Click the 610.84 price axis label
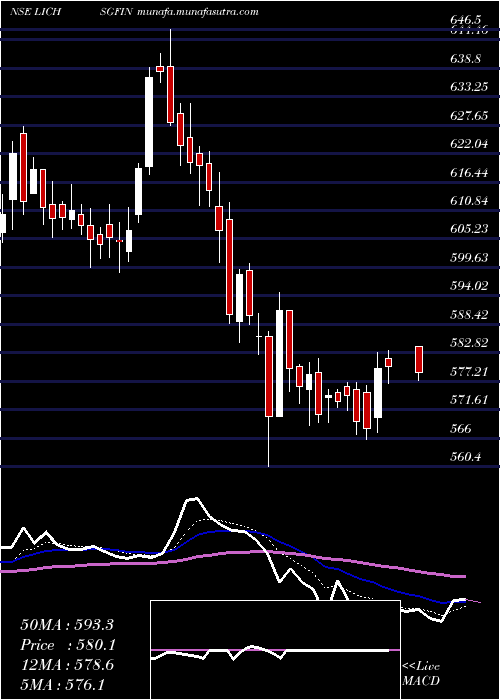The width and height of the screenshot is (500, 700). tap(468, 200)
